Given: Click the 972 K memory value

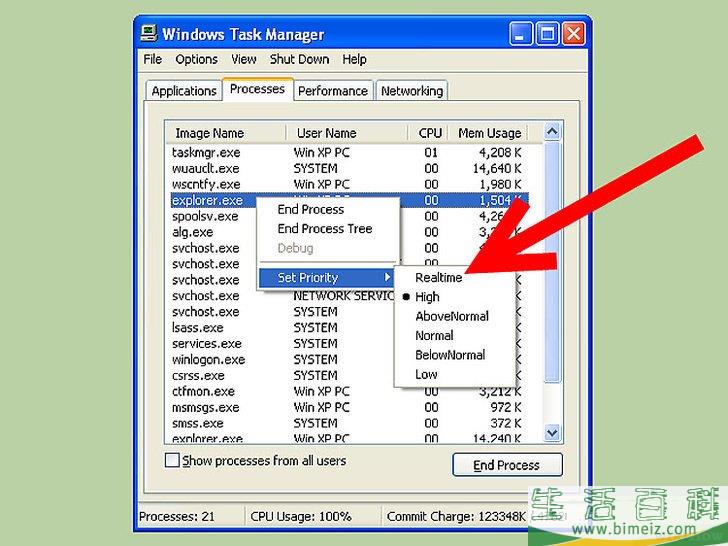Looking at the screenshot, I should point(506,407).
